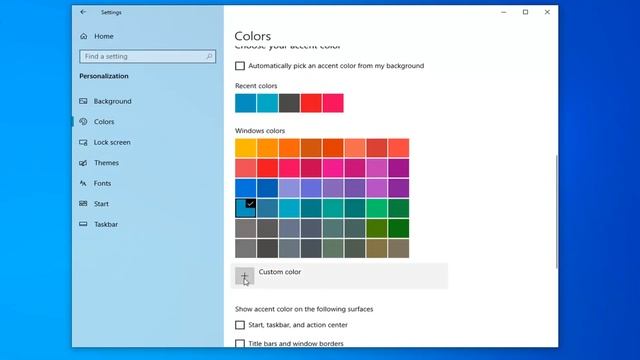This screenshot has width=640, height=360.
Task: Click the Custom color label
Action: (x=280, y=272)
